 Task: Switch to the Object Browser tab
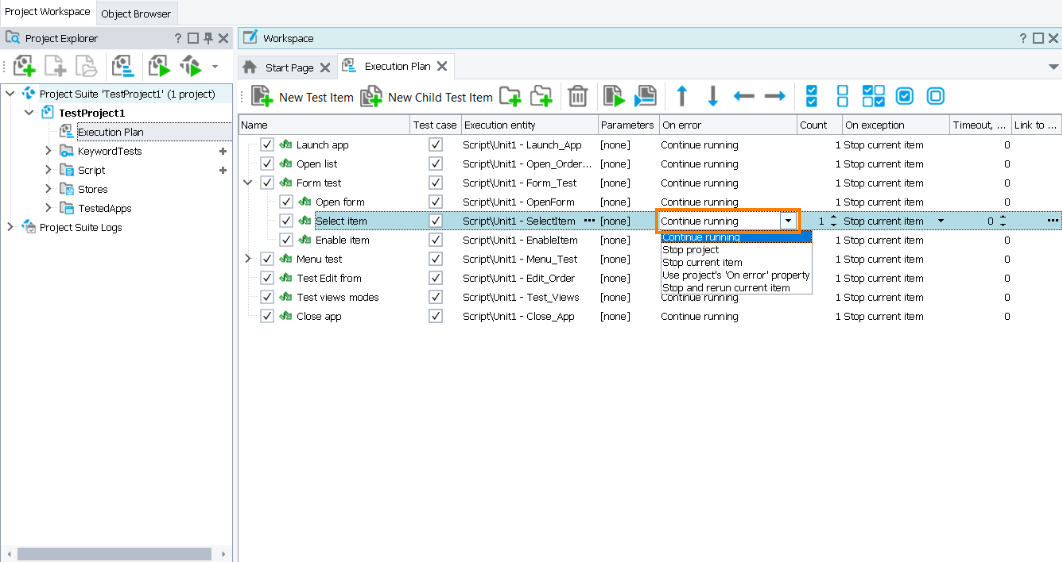pos(136,14)
